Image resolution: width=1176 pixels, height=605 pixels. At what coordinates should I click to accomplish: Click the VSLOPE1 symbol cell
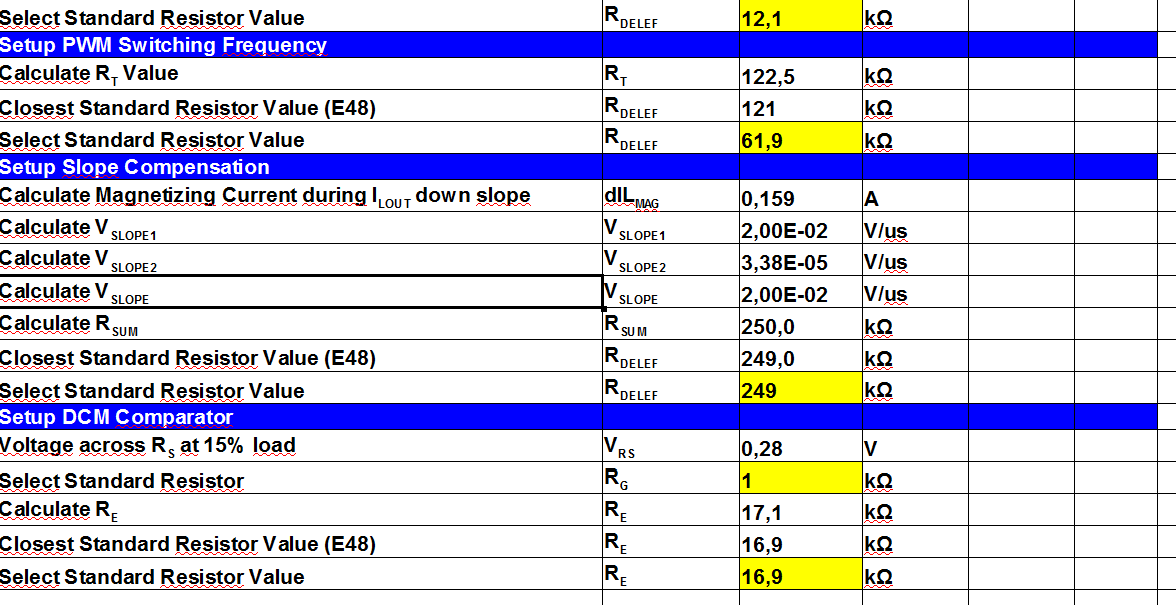point(670,229)
